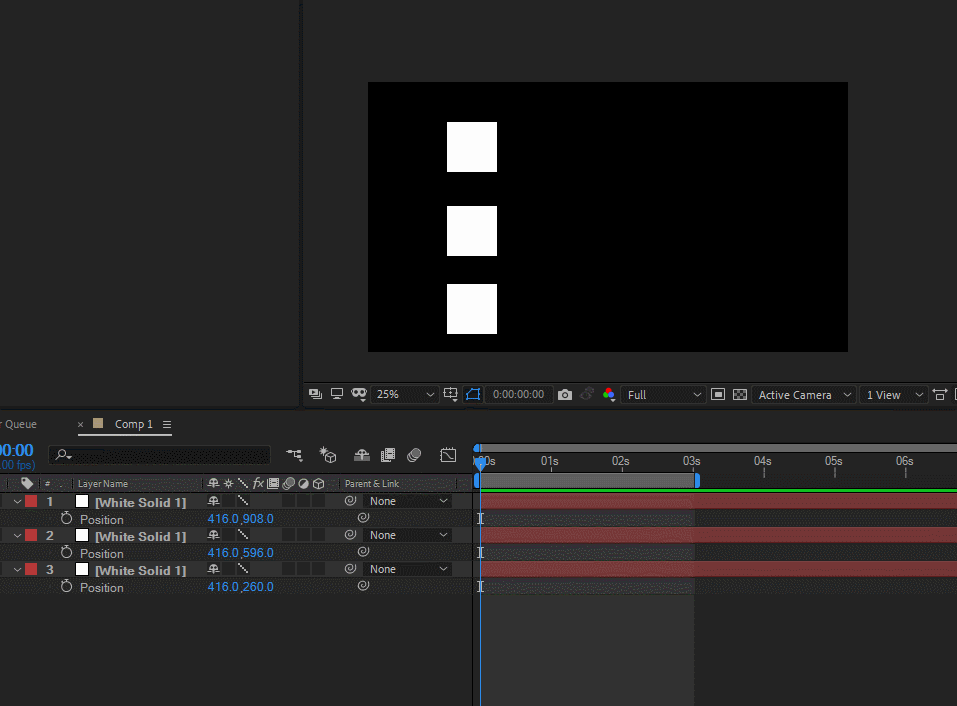Toggle Position stopwatch on layer 3
Image resolution: width=957 pixels, height=706 pixels.
pyautogui.click(x=67, y=586)
